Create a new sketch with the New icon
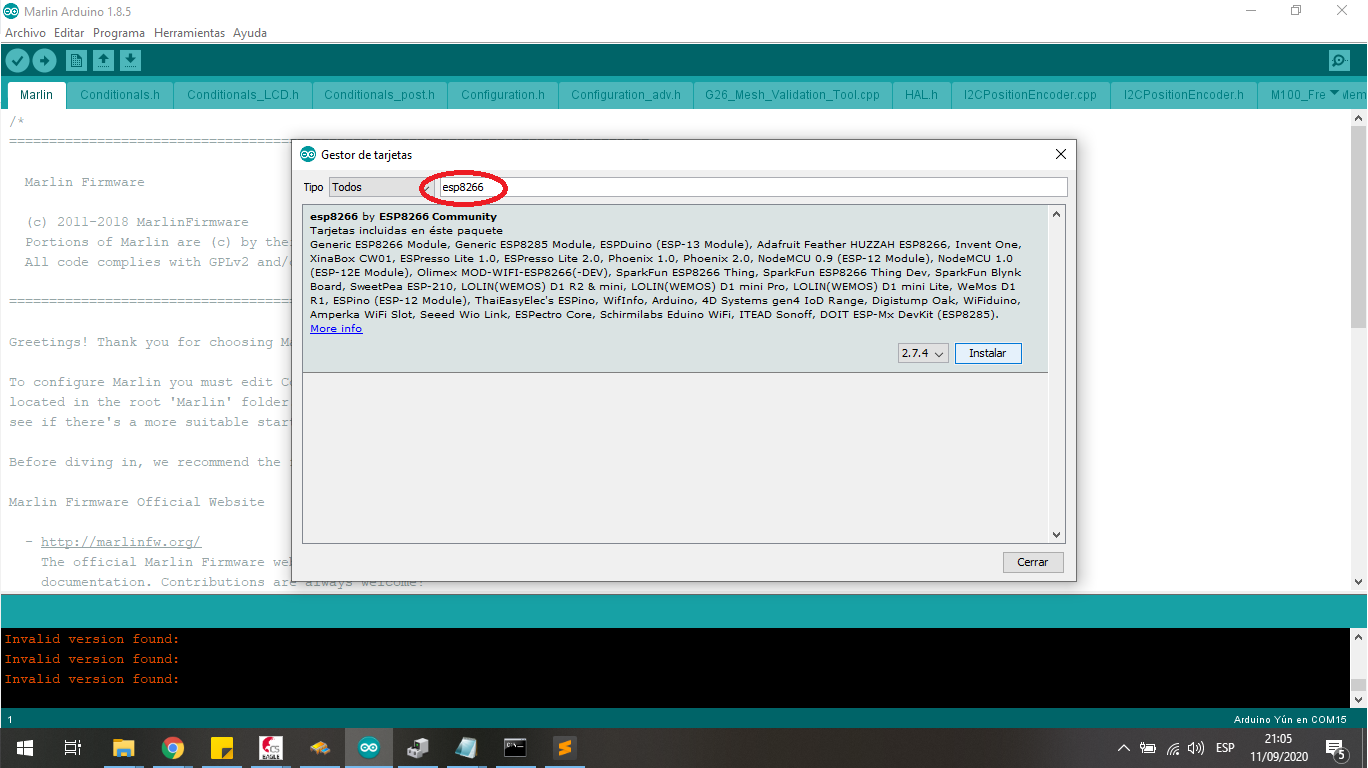 76,61
